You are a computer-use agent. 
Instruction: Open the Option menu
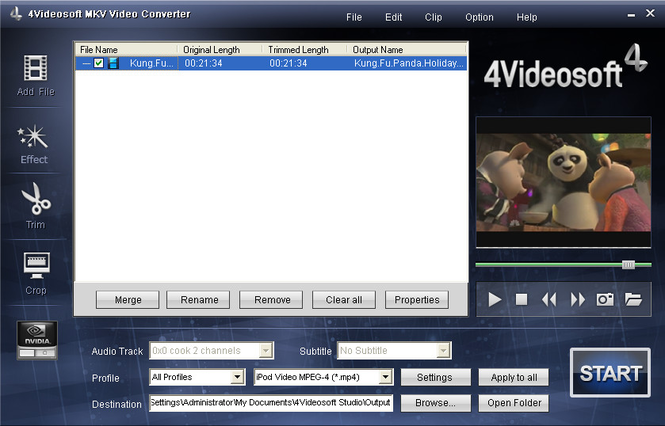point(479,17)
